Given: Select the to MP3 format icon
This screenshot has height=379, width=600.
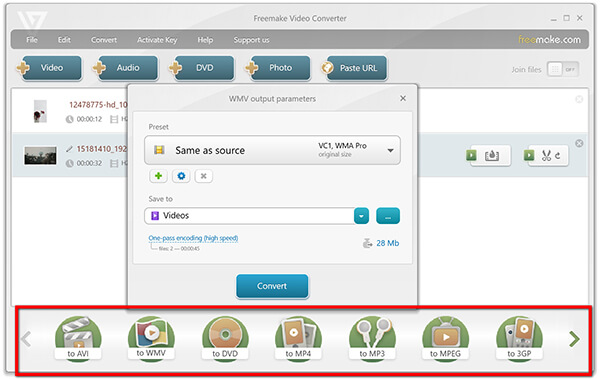Looking at the screenshot, I should pyautogui.click(x=372, y=338).
